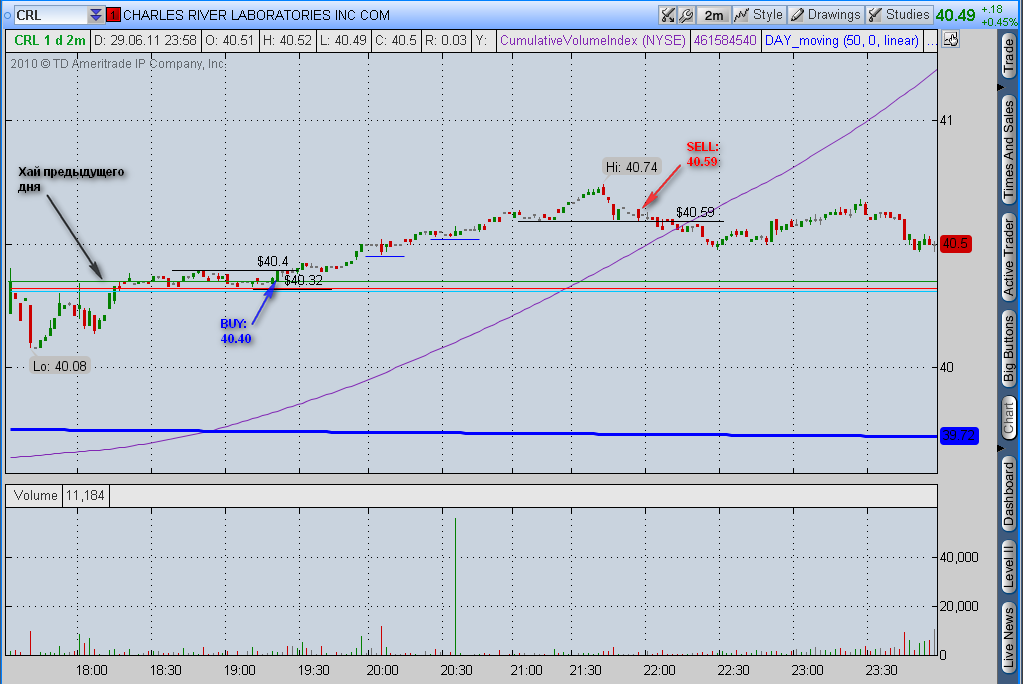Open the Active Trader tab
Image resolution: width=1023 pixels, height=684 pixels.
tap(1009, 258)
